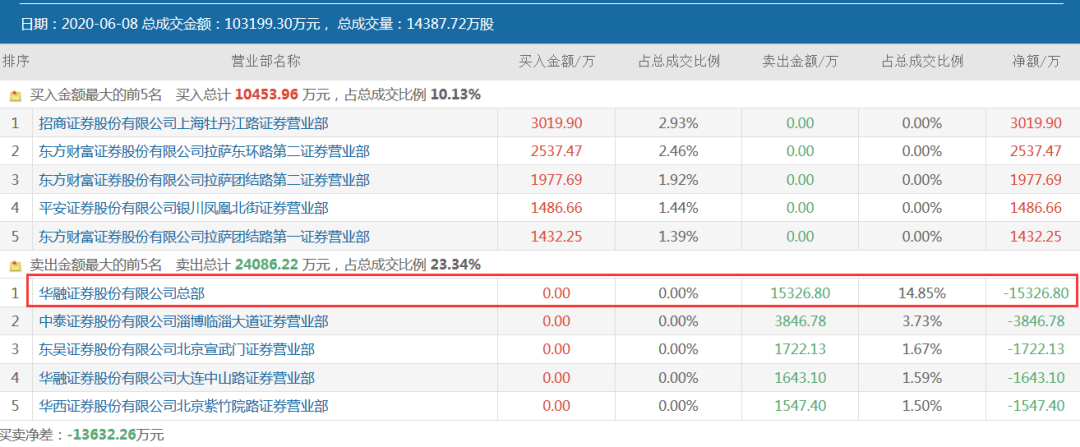Click 东方财富证券拉萨团结路第二证券营业部
Viewport: 1080px width, 447px height.
click(x=204, y=180)
